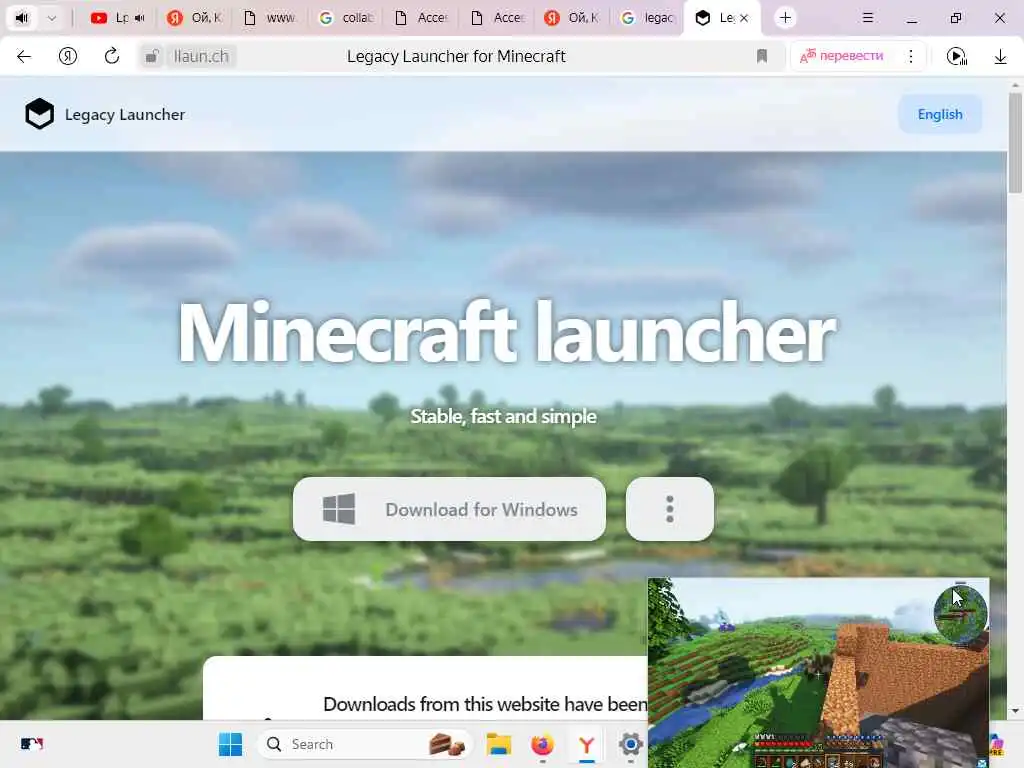1024x768 pixels.
Task: Click the site security lock icon
Action: point(152,56)
